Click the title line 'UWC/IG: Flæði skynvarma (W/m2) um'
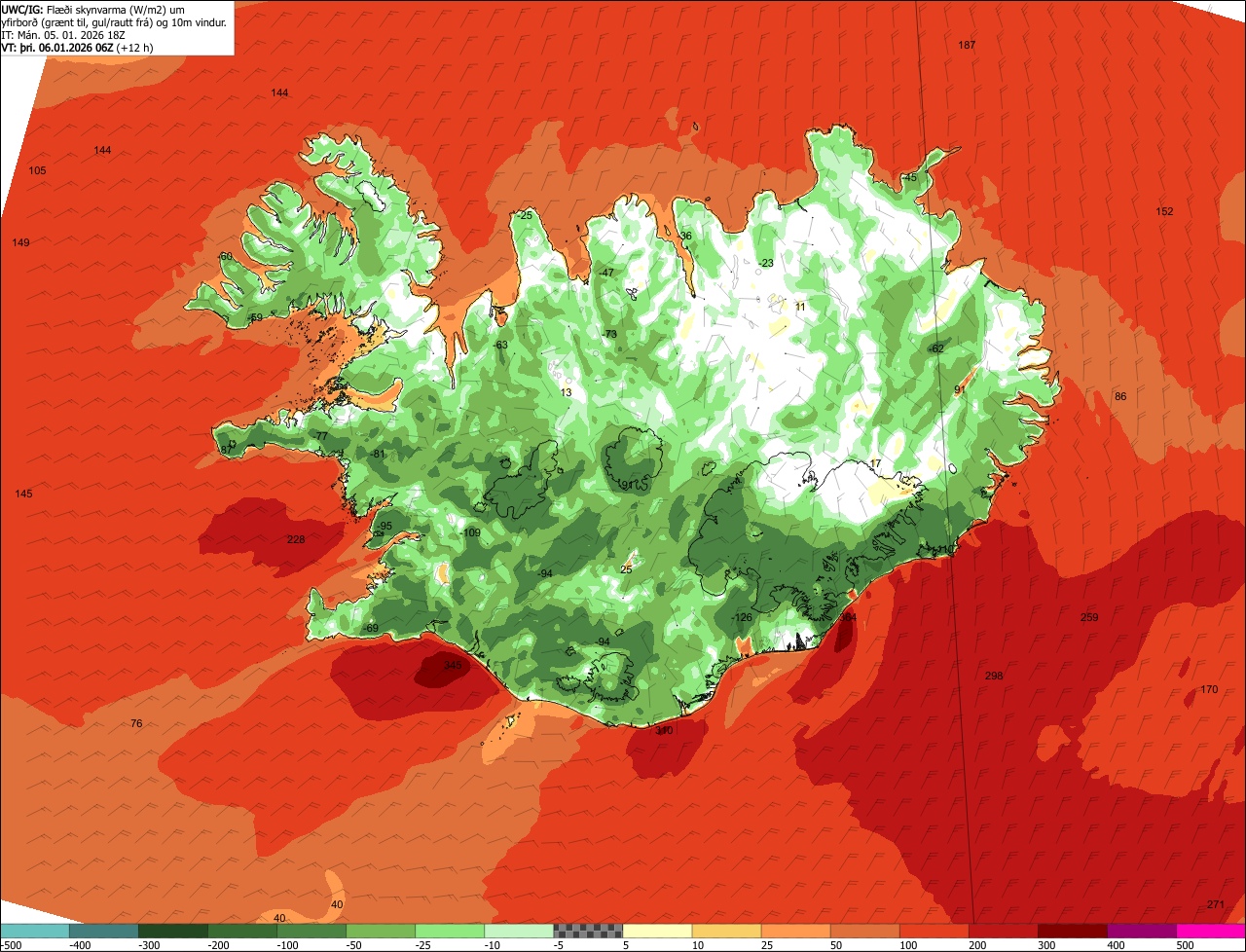The height and width of the screenshot is (952, 1246). point(93,9)
